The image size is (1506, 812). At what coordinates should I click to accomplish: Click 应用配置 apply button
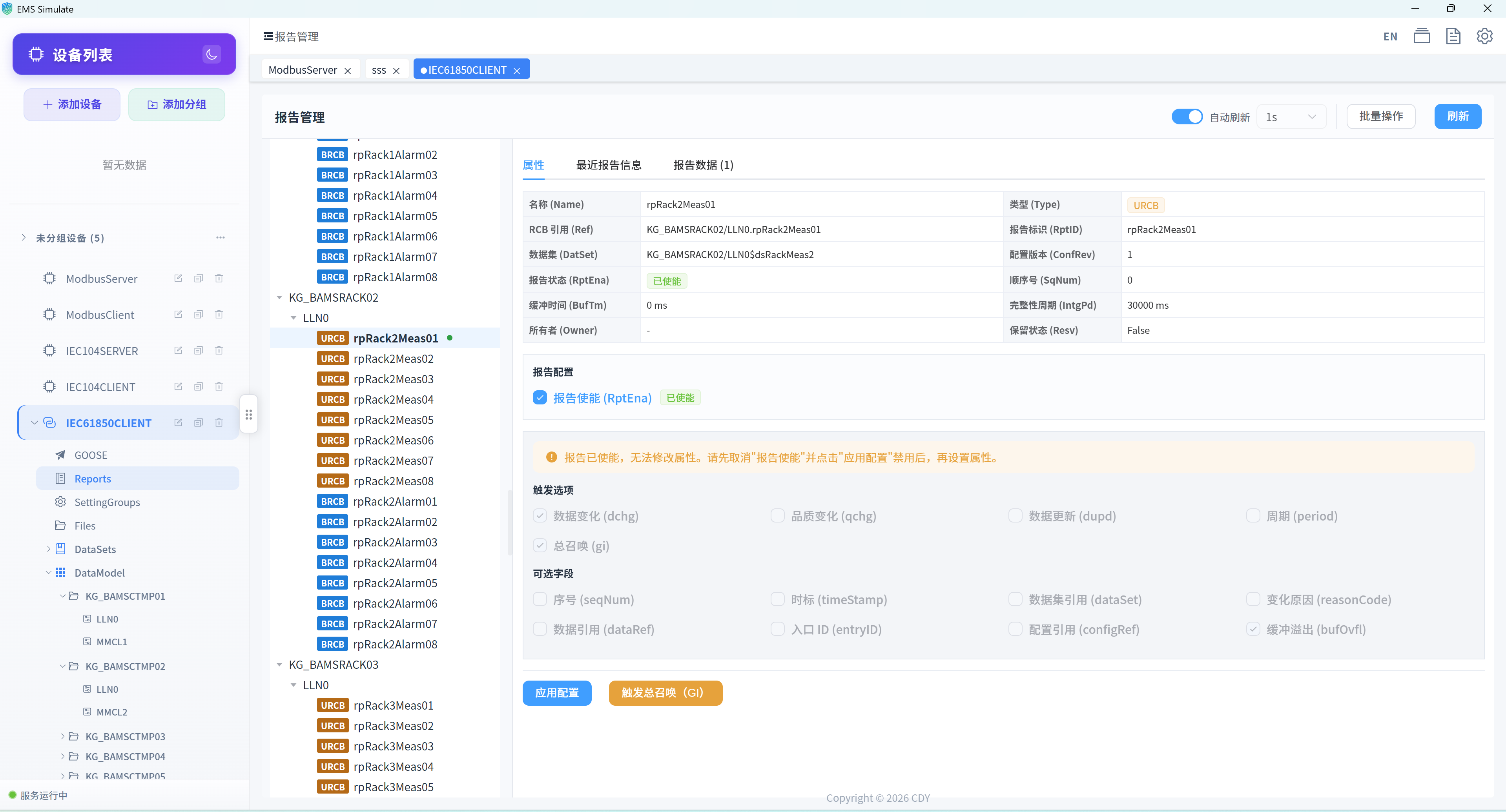pos(557,693)
